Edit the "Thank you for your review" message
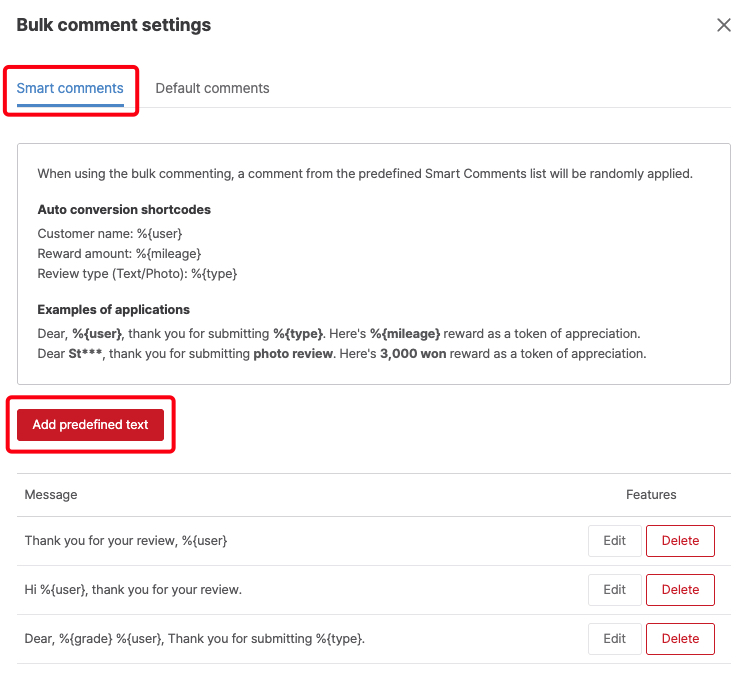This screenshot has width=747, height=676. (614, 541)
